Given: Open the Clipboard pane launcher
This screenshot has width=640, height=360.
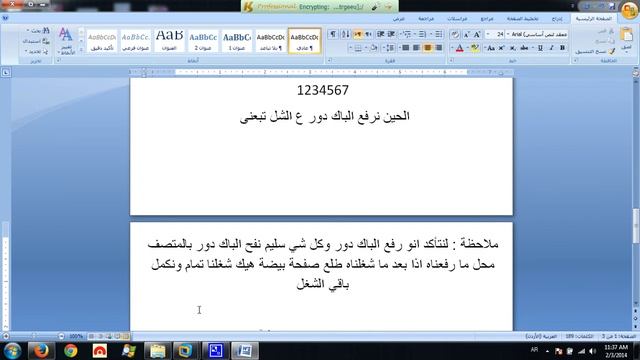Looking at the screenshot, I should click(x=576, y=60).
